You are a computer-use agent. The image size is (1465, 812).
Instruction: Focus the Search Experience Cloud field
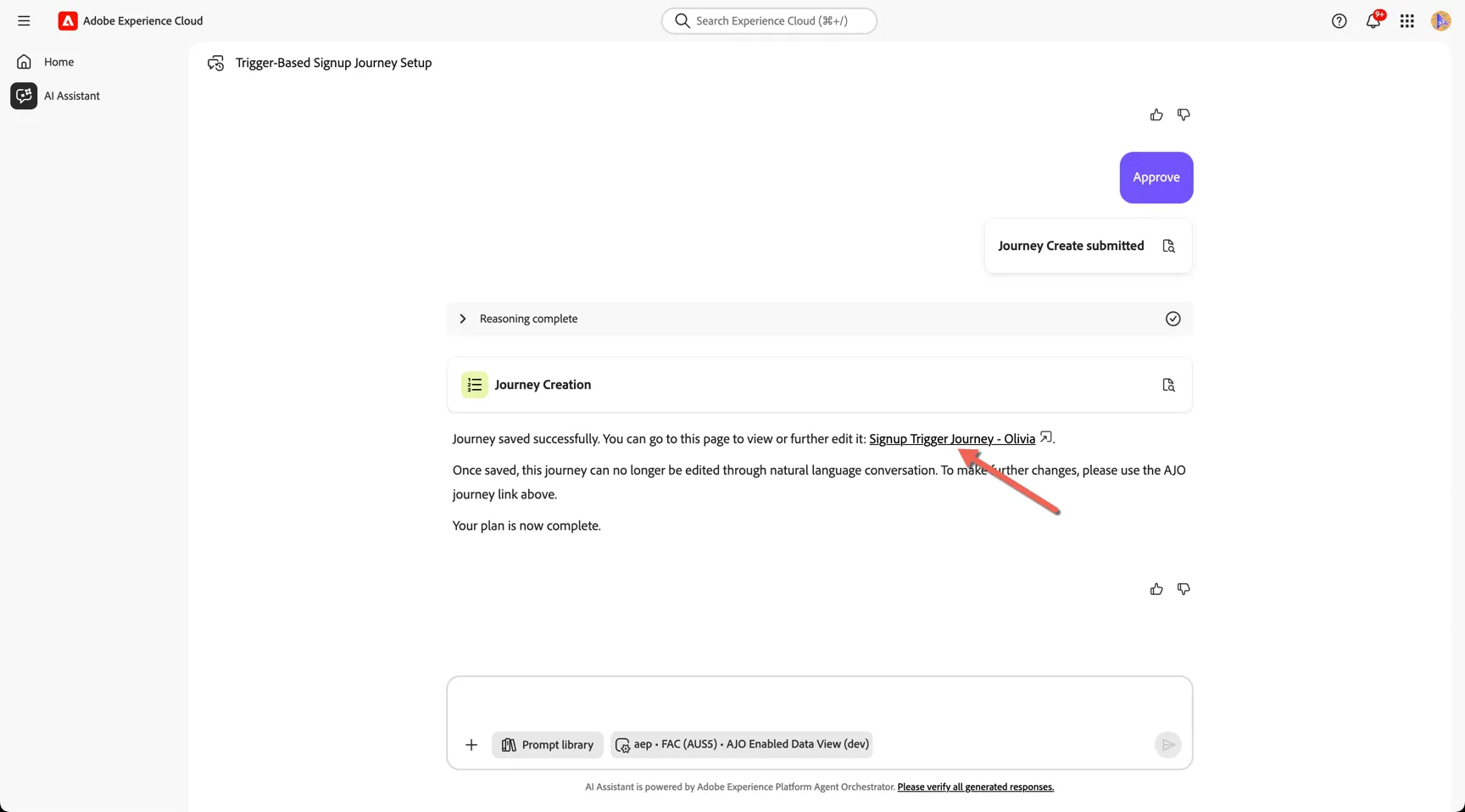pos(769,21)
